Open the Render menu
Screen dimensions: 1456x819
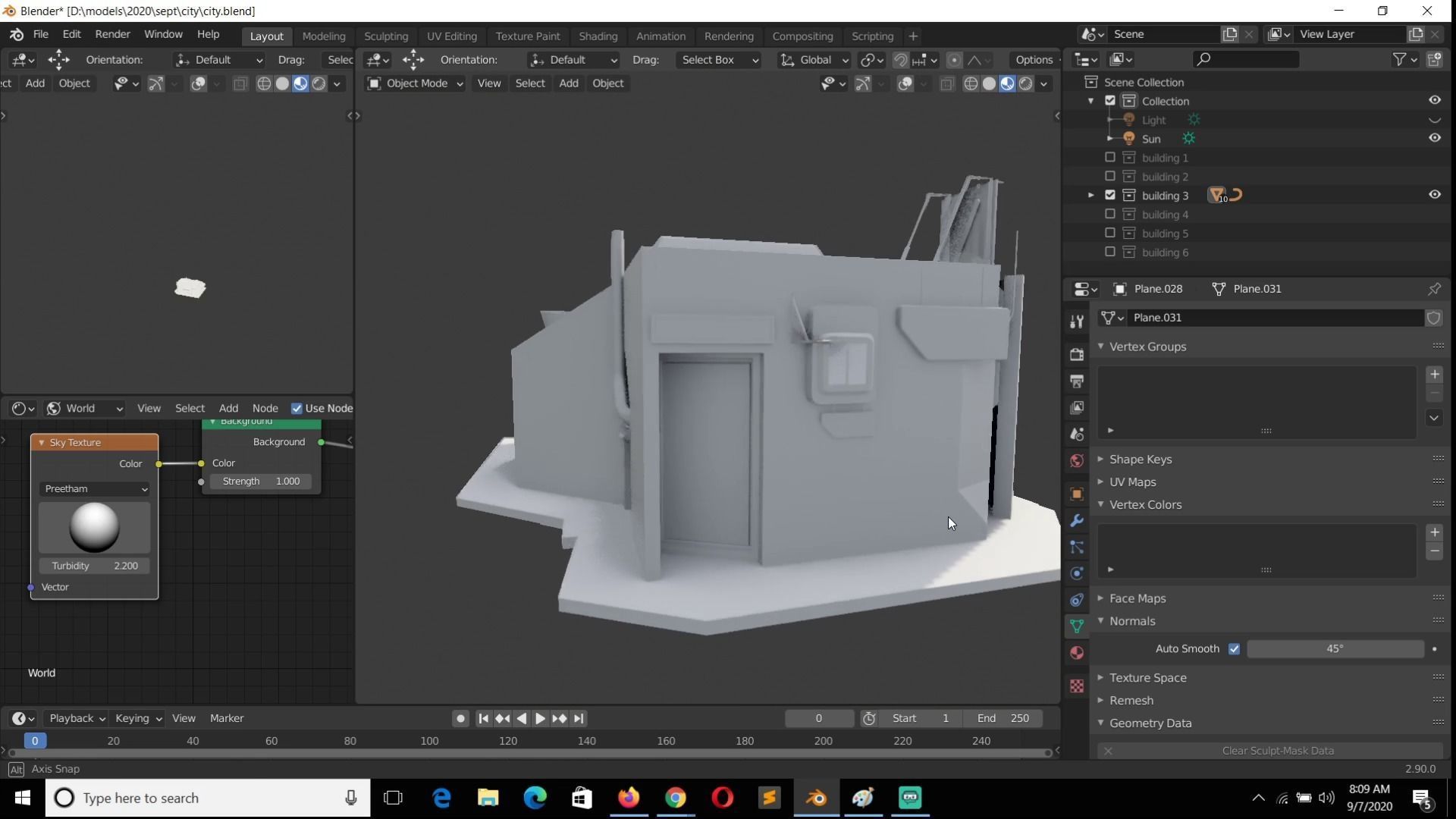[112, 35]
